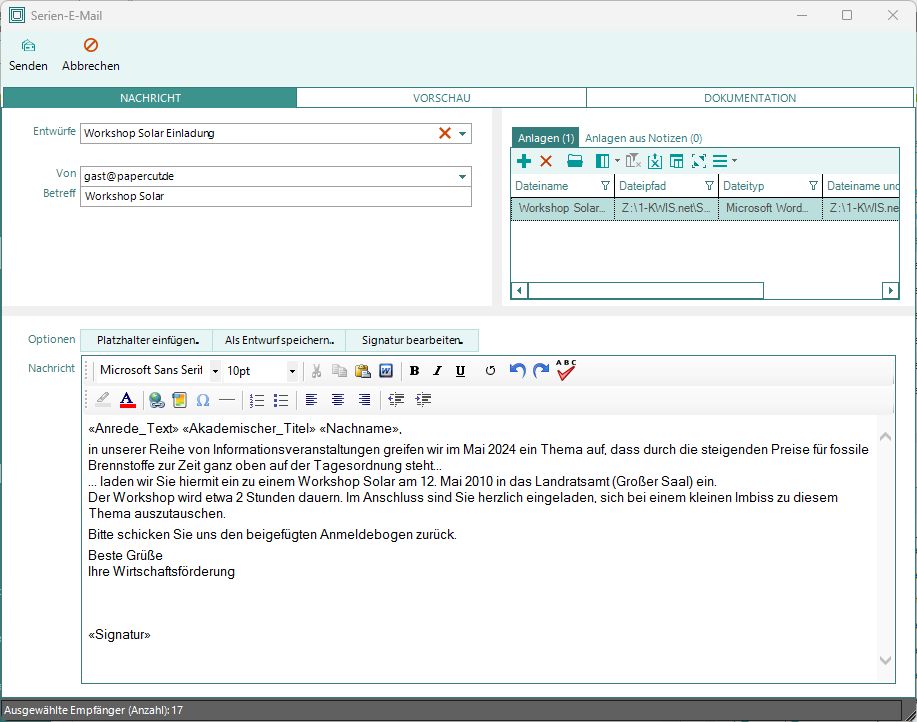Open the column chooser icon in attachments toolbar

[602, 161]
